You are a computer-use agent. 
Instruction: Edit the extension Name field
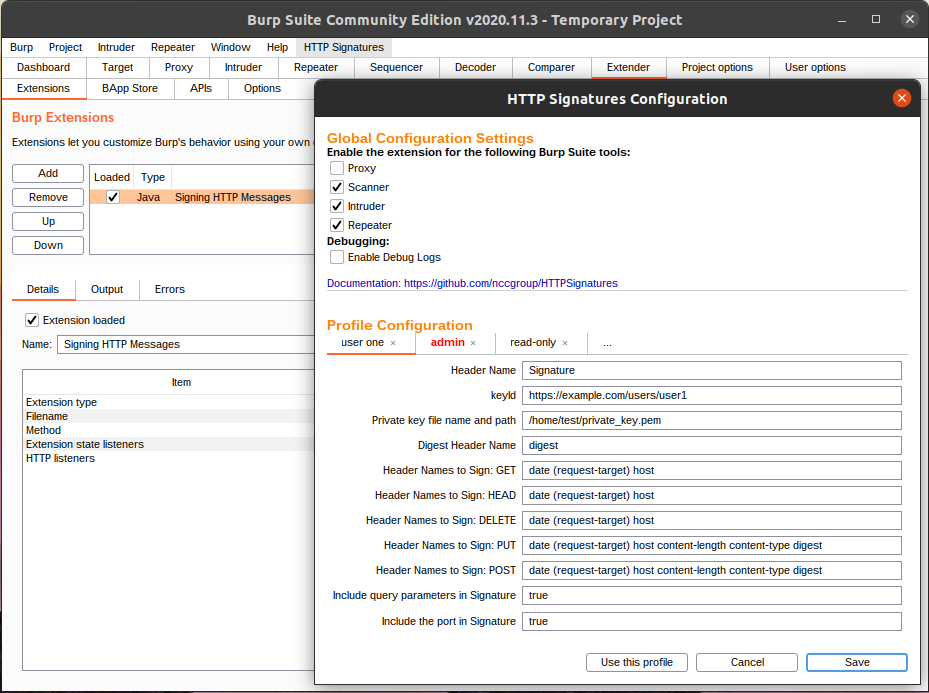185,344
